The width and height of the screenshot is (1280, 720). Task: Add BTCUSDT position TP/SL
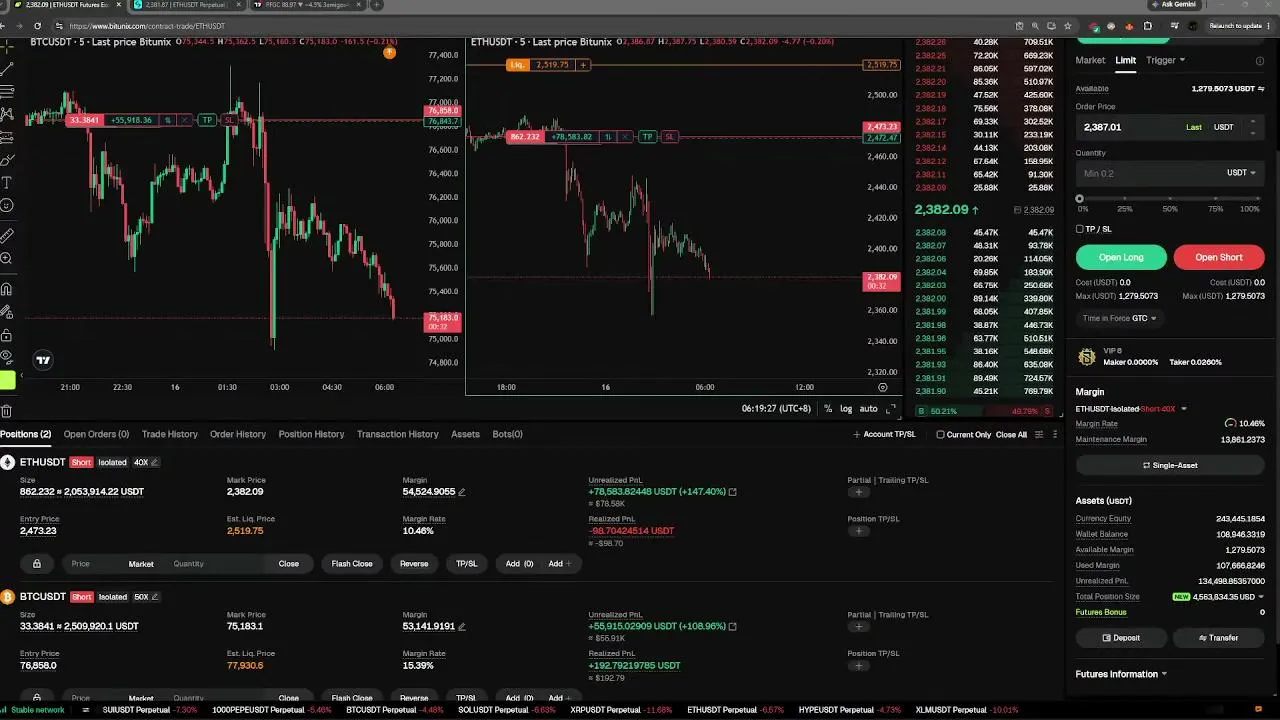(858, 665)
